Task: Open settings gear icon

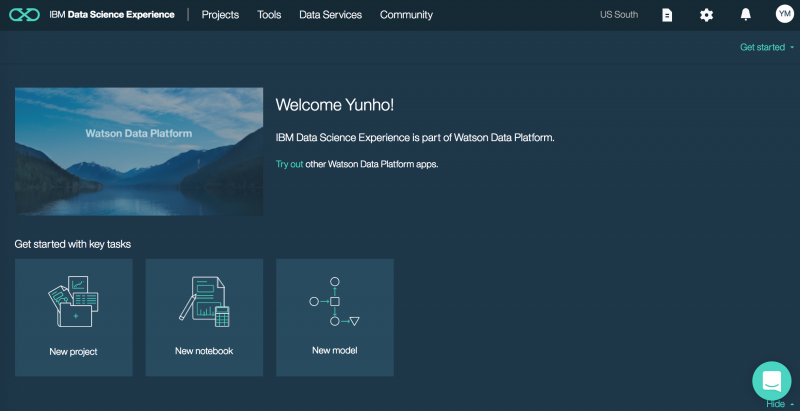Action: 706,15
